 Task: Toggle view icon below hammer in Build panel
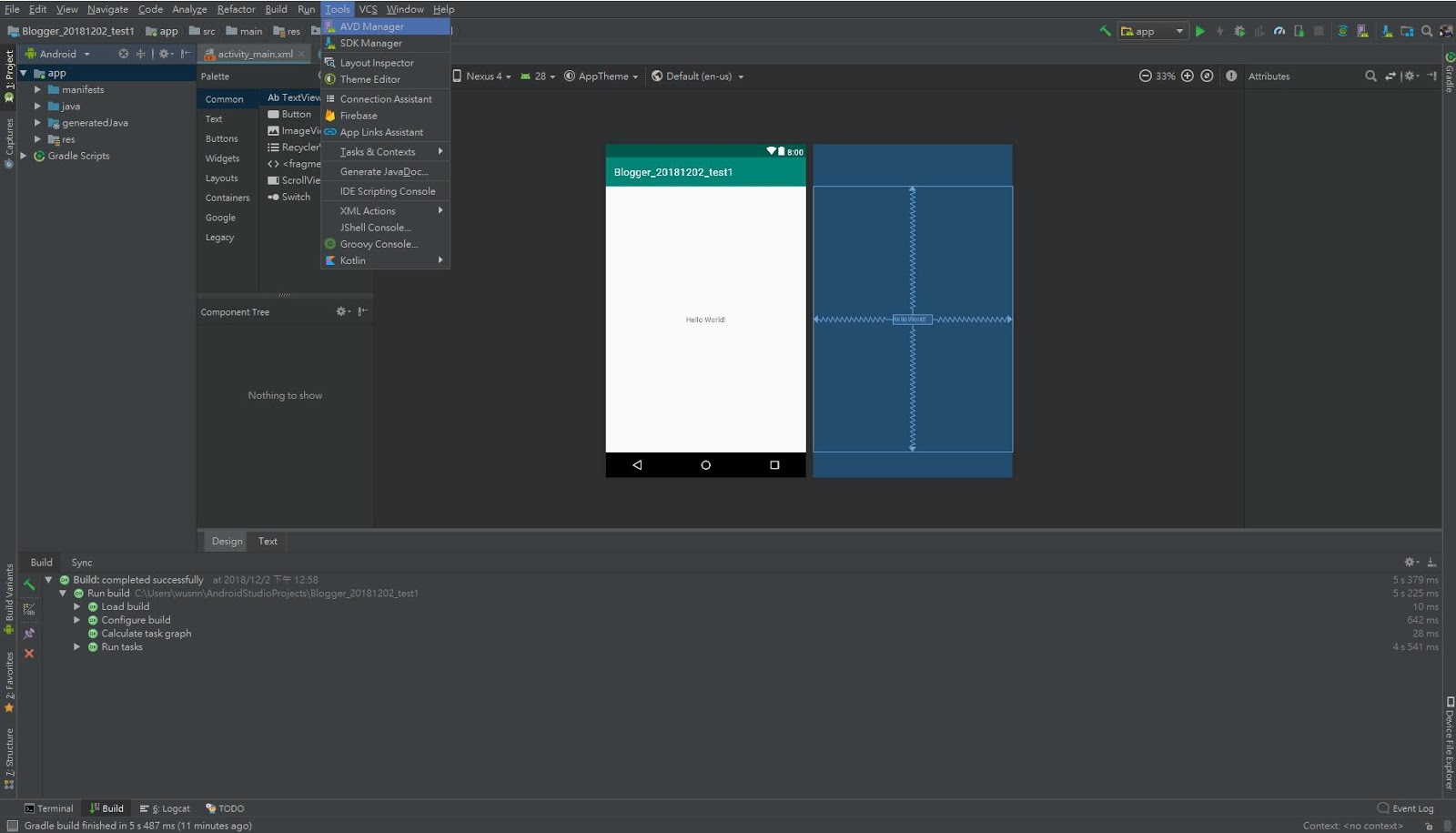[x=29, y=609]
